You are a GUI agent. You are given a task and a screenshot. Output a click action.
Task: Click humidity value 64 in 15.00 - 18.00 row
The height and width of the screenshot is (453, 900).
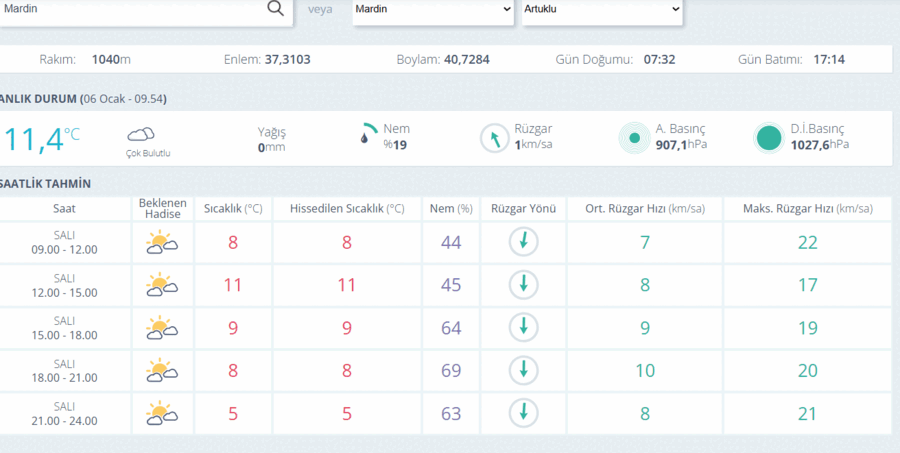point(451,328)
